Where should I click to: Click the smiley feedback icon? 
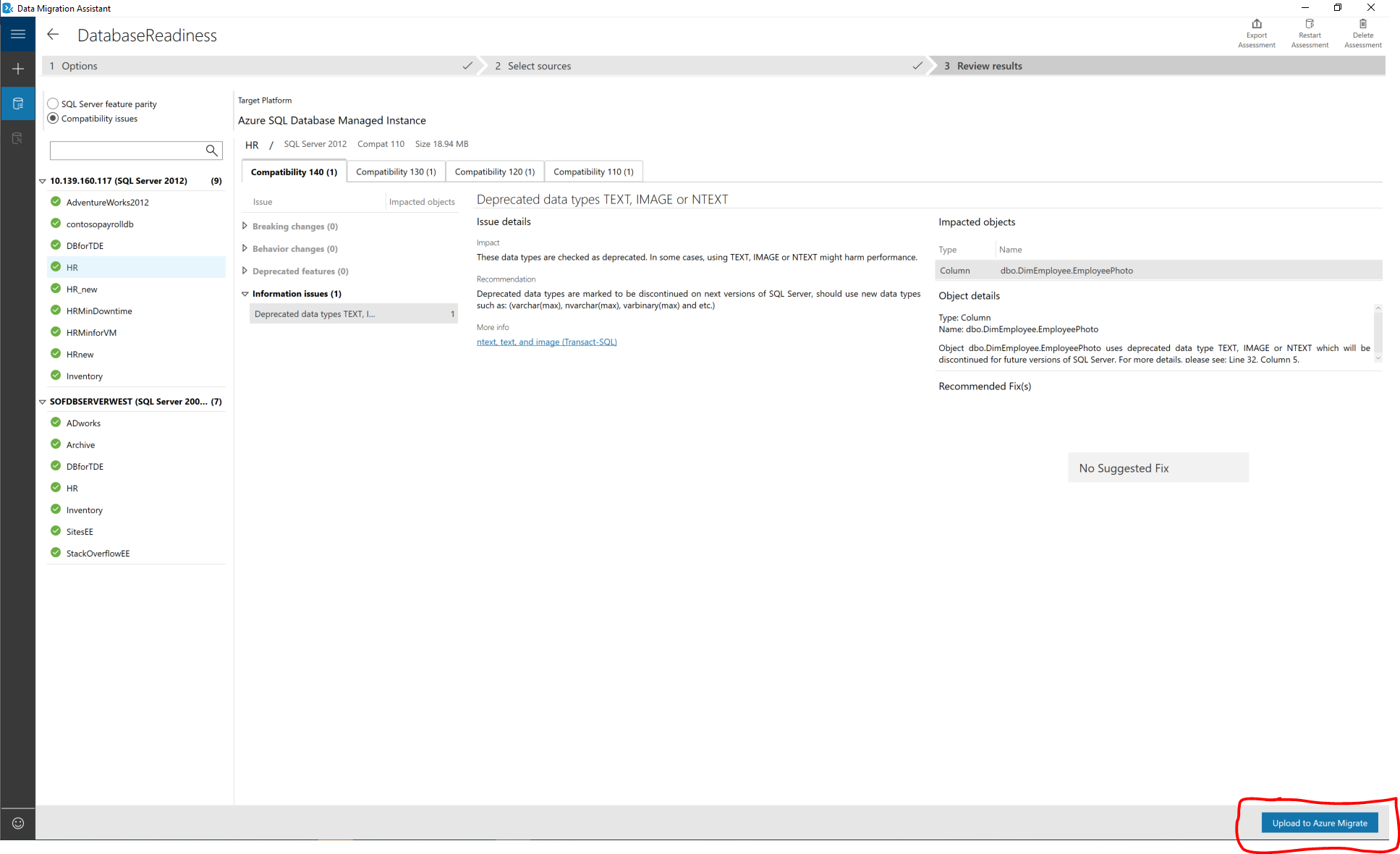coord(18,823)
